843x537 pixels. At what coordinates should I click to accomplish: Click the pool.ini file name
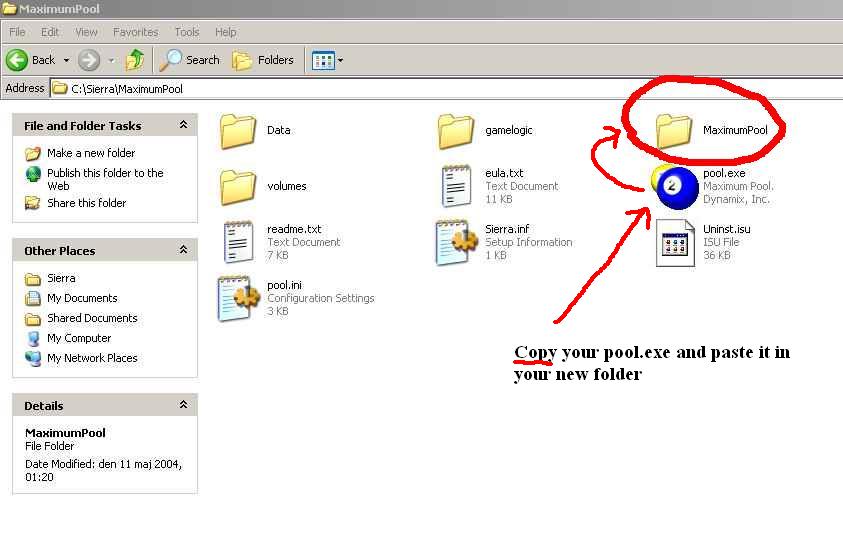pos(284,285)
